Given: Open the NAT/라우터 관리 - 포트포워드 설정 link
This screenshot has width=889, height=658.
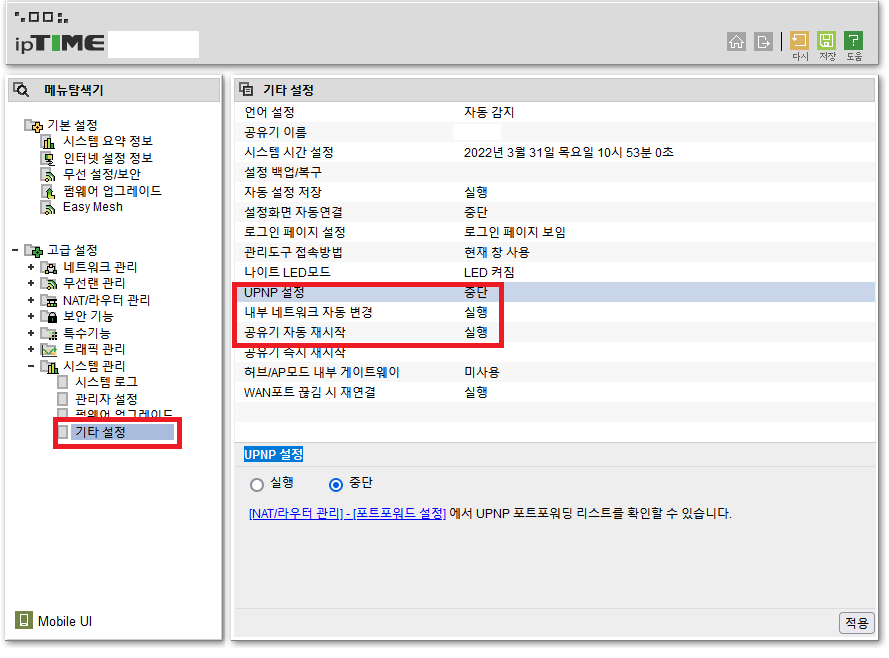Looking at the screenshot, I should 348,514.
